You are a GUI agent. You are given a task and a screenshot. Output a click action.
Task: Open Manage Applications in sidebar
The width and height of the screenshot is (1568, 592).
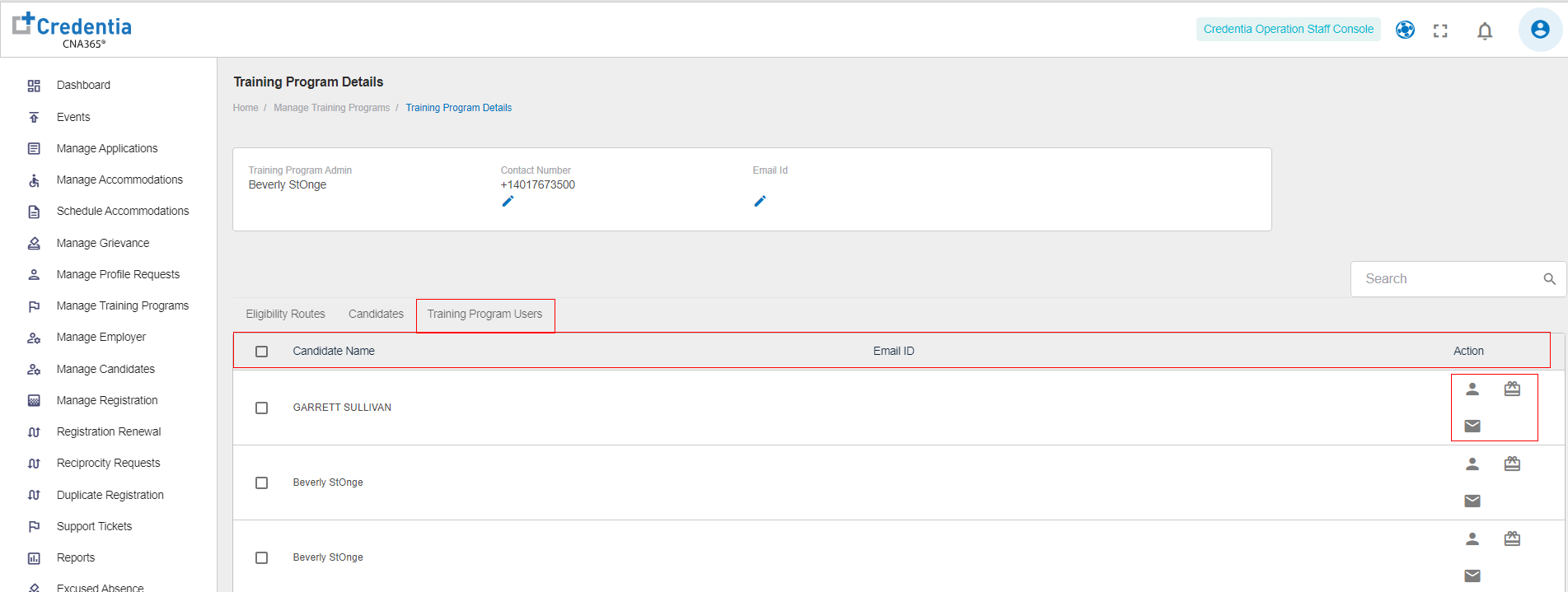107,148
